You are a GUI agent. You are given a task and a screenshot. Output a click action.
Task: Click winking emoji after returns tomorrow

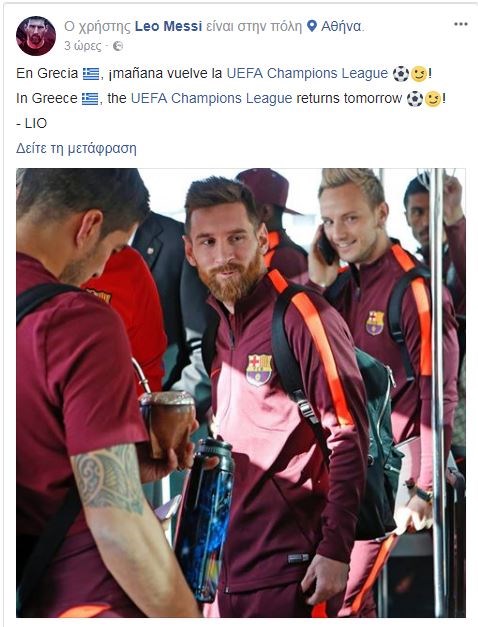[x=433, y=99]
